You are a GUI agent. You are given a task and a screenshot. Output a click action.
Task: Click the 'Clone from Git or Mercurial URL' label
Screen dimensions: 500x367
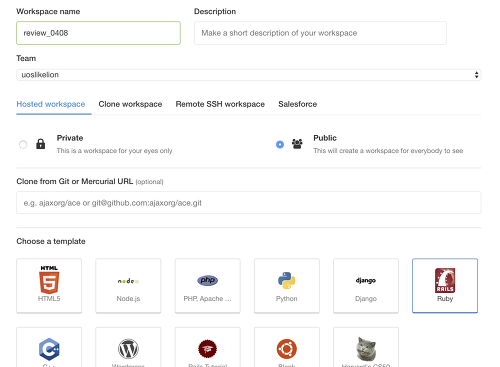point(75,181)
